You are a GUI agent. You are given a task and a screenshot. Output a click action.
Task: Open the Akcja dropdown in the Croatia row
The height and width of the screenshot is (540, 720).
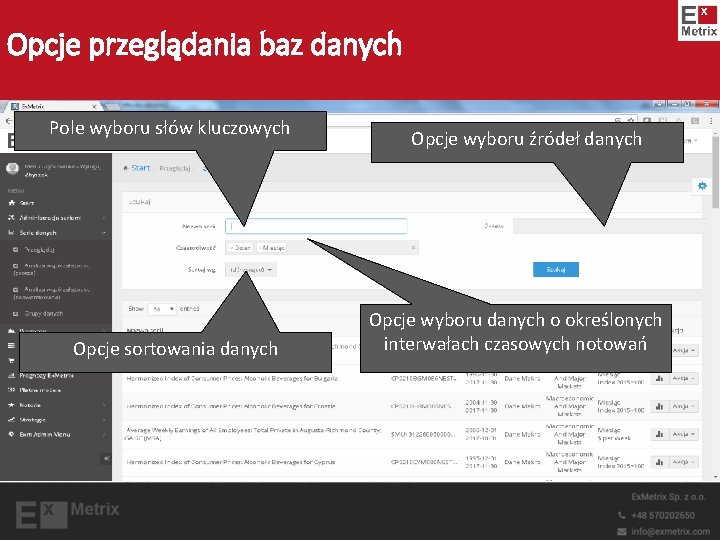coord(684,406)
